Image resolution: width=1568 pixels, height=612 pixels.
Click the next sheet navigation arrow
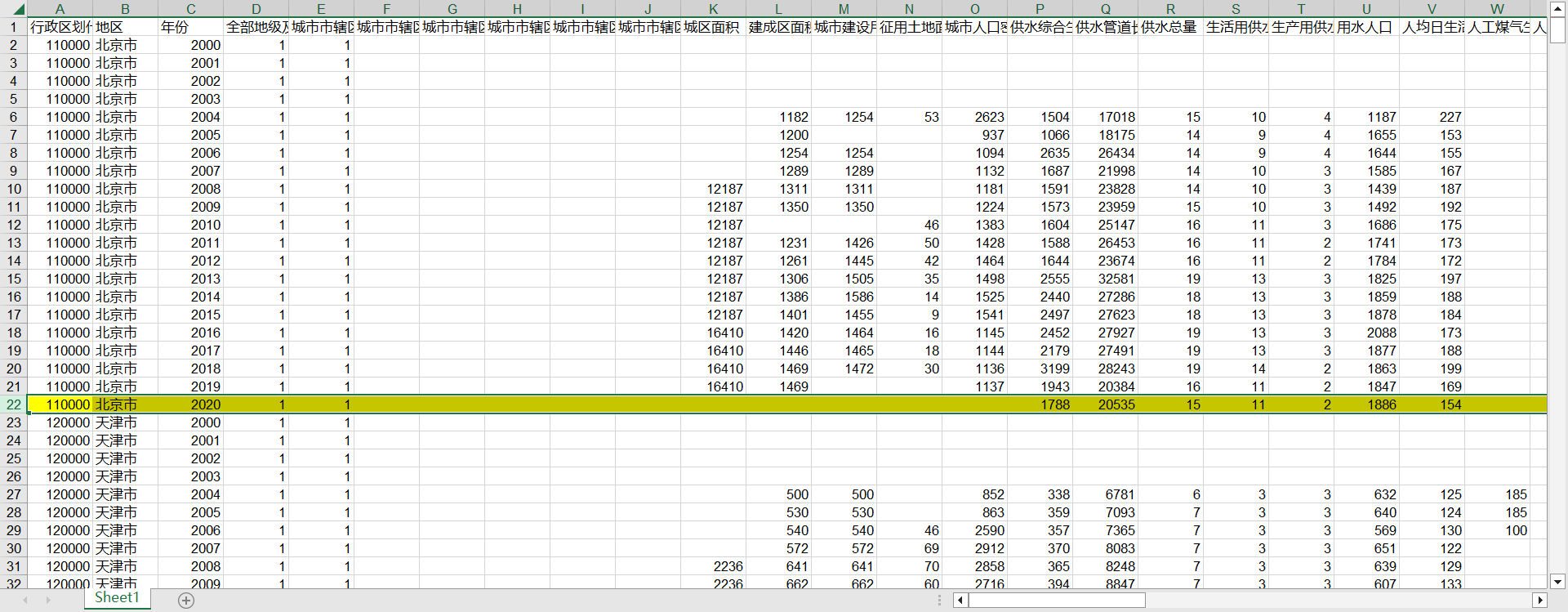(47, 600)
